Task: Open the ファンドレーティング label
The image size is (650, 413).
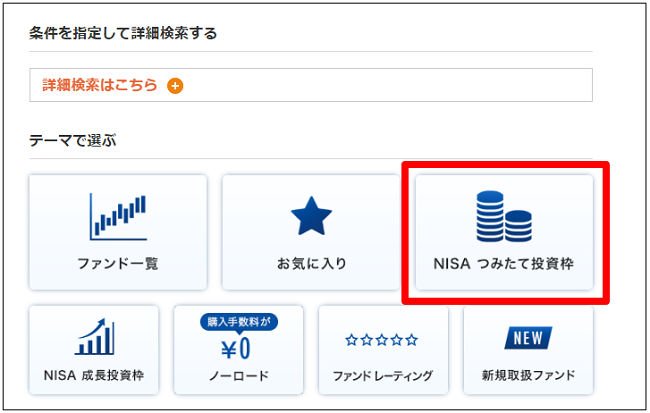Action: coord(383,376)
